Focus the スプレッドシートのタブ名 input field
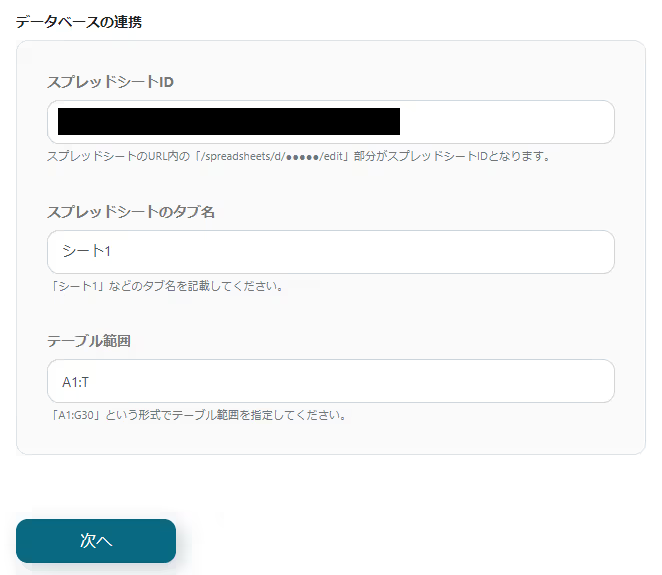The height and width of the screenshot is (575, 662). coord(331,252)
